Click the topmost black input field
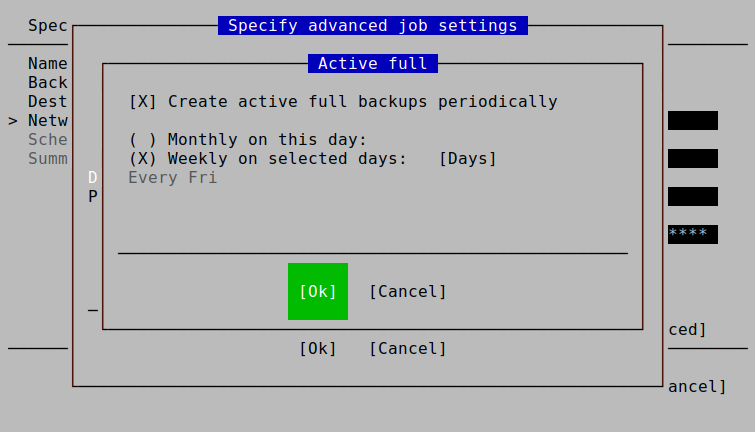This screenshot has width=755, height=432. (692, 120)
